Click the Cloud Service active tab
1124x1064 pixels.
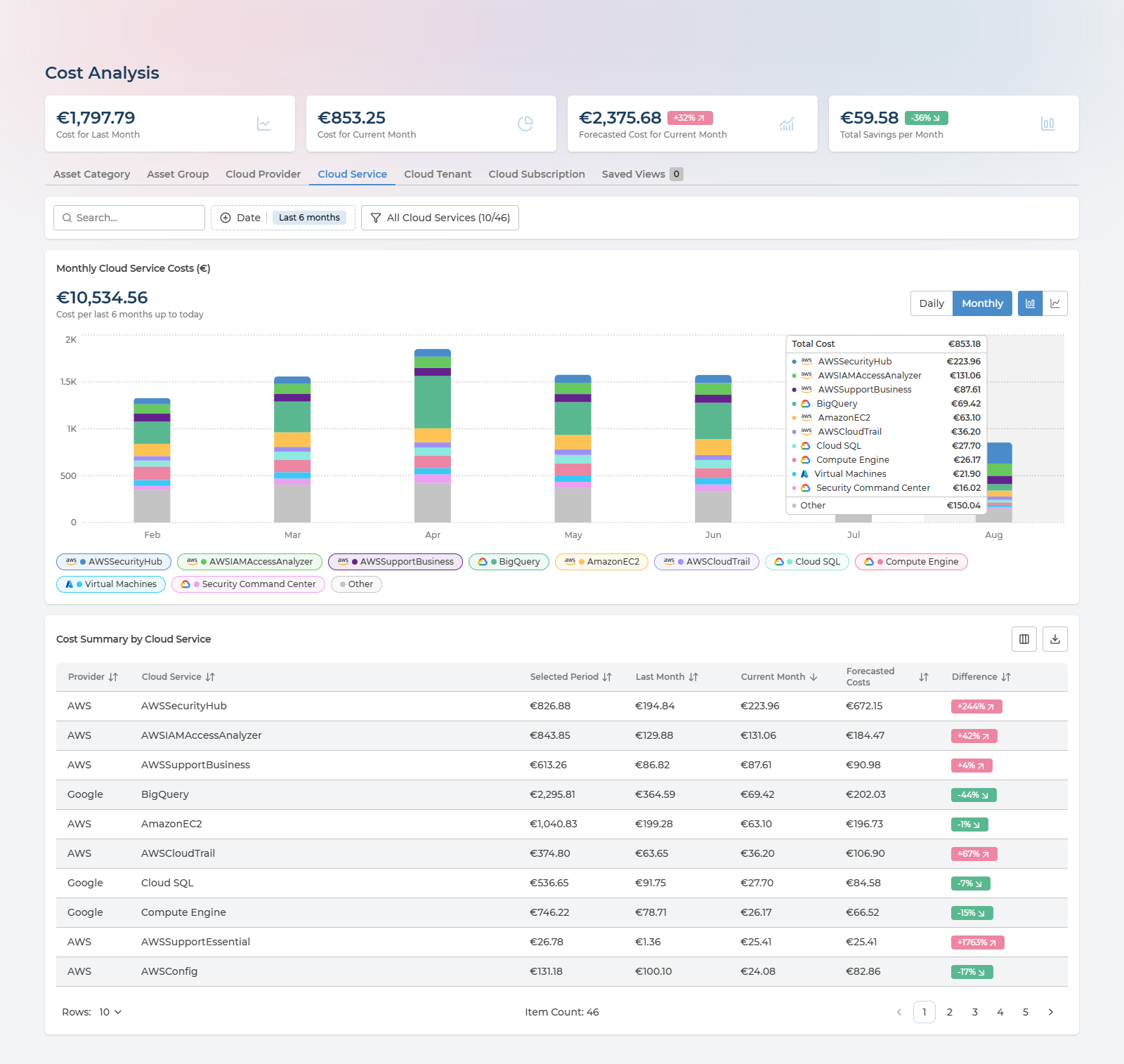pos(352,174)
